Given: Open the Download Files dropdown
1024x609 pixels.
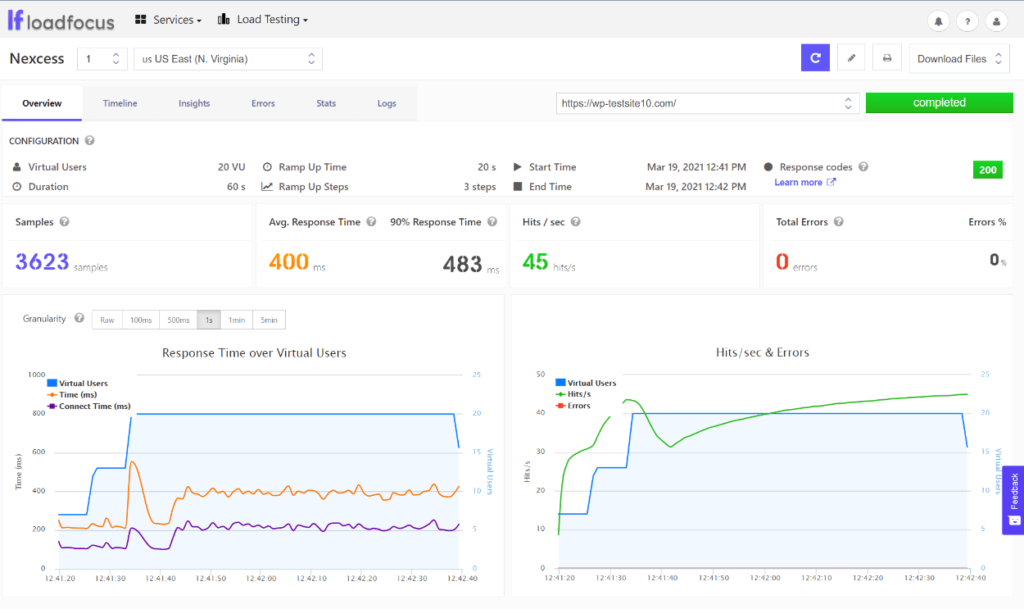Looking at the screenshot, I should click(x=957, y=58).
